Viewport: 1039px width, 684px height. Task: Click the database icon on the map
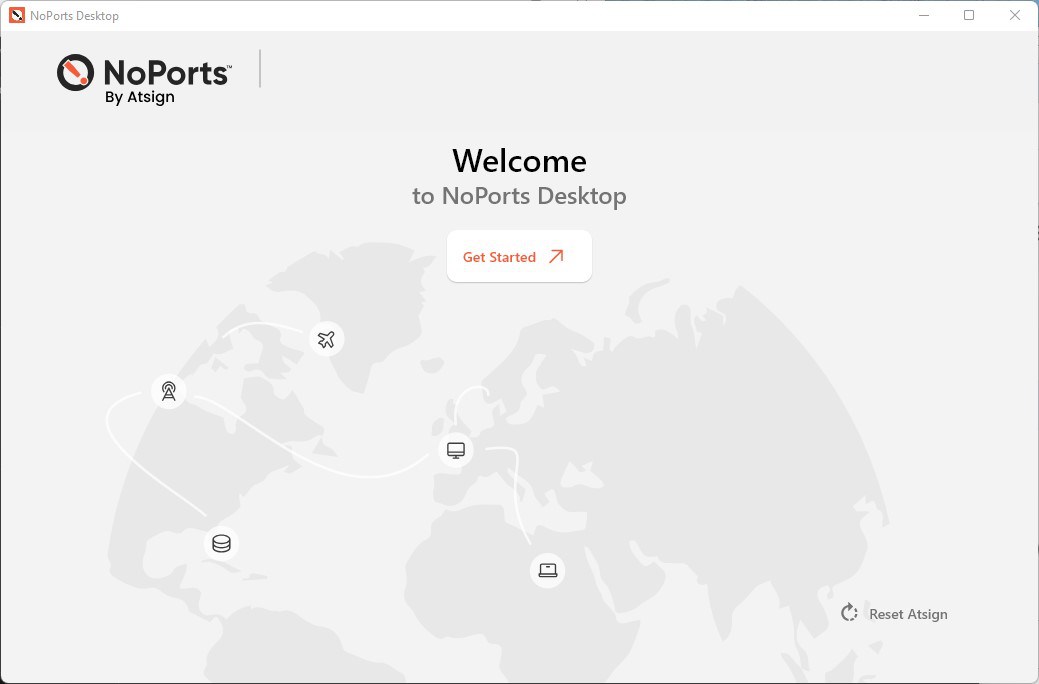pos(221,543)
